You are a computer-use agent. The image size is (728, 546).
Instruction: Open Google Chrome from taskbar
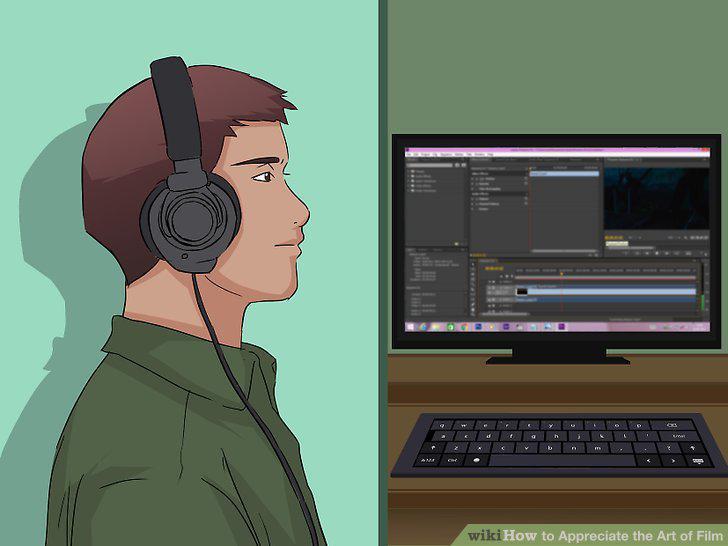(464, 327)
